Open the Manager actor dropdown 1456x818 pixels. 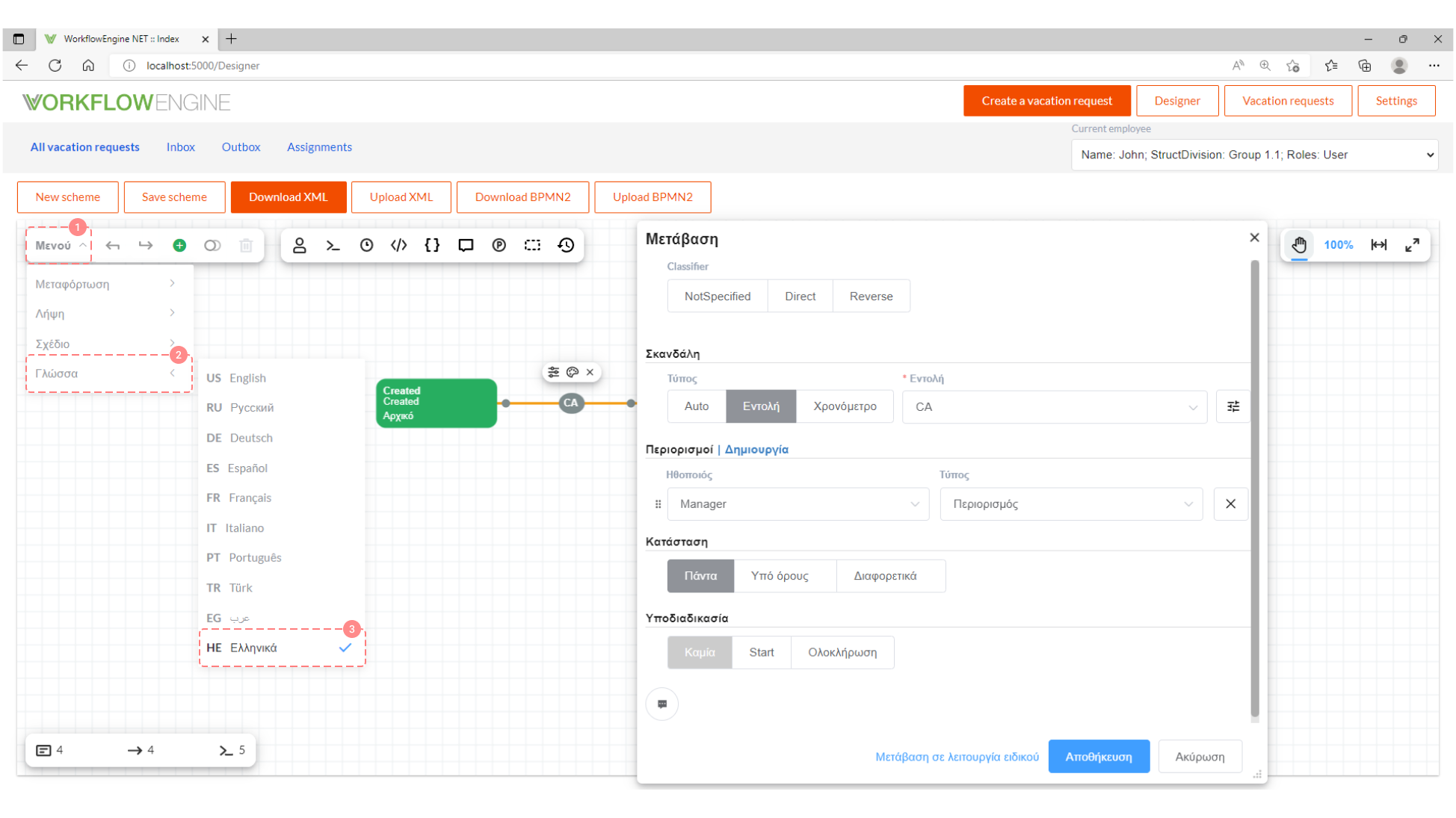click(x=798, y=504)
